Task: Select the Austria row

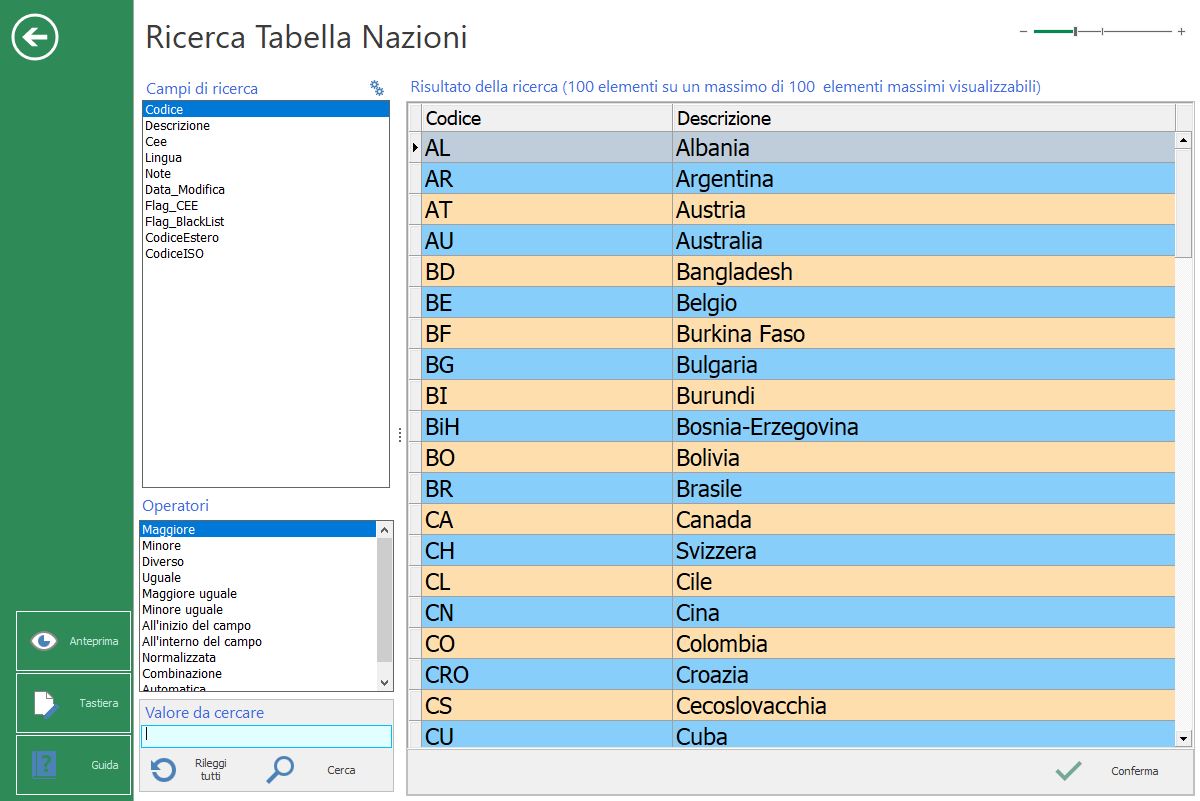Action: tap(791, 210)
